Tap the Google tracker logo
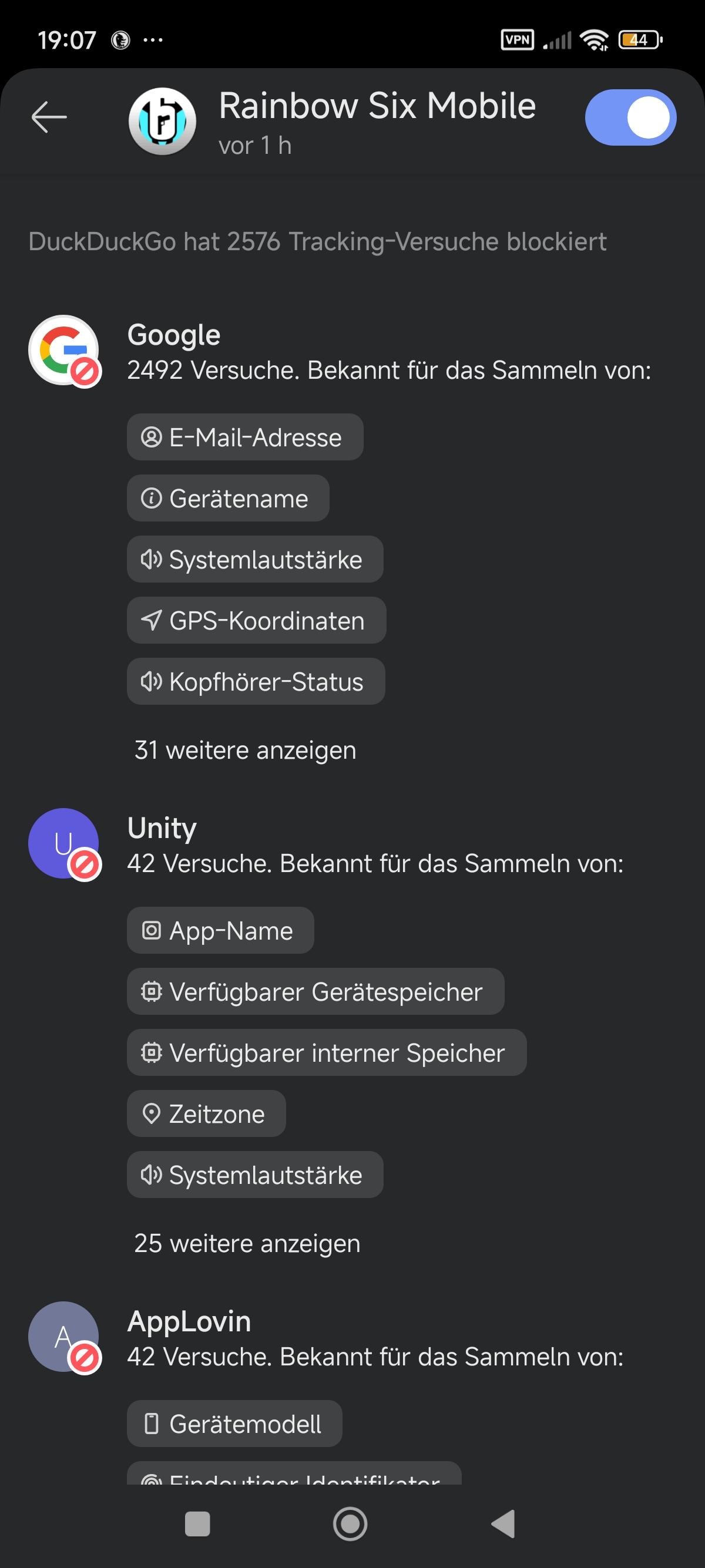This screenshot has height=1568, width=705. 64,350
